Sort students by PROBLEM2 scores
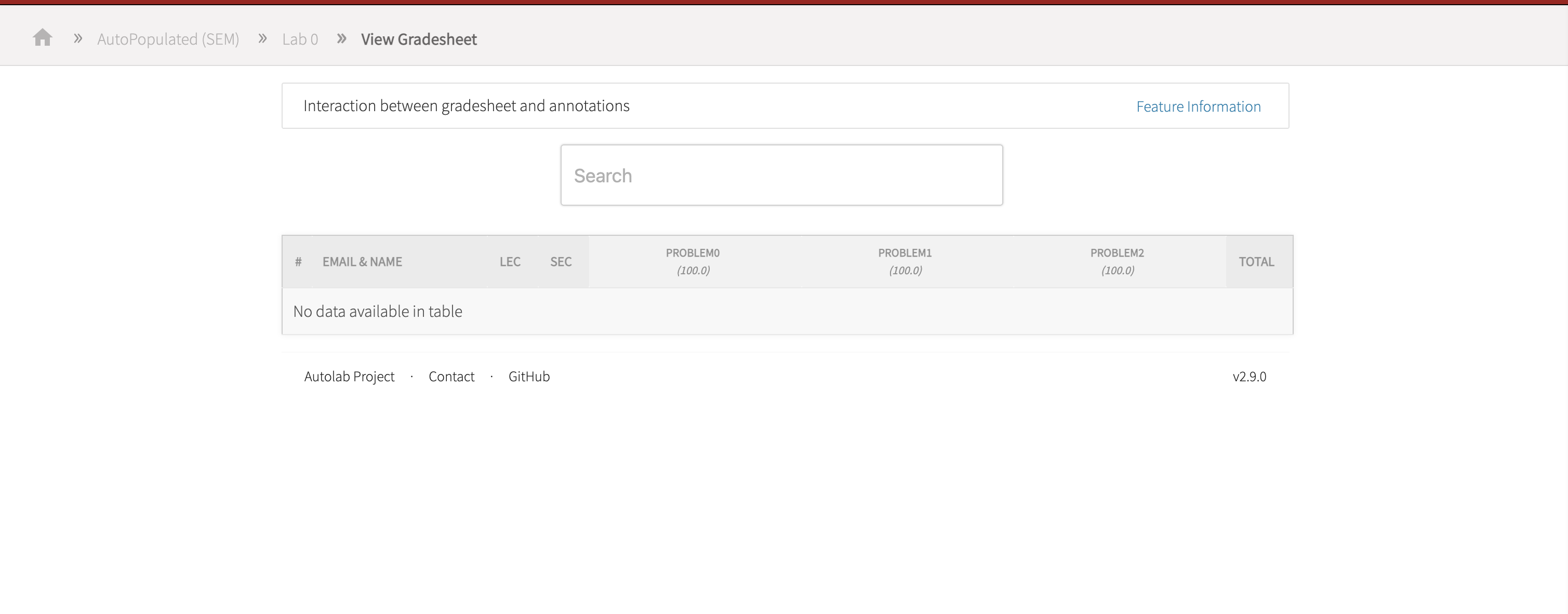The width and height of the screenshot is (1568, 614). coord(1117,262)
